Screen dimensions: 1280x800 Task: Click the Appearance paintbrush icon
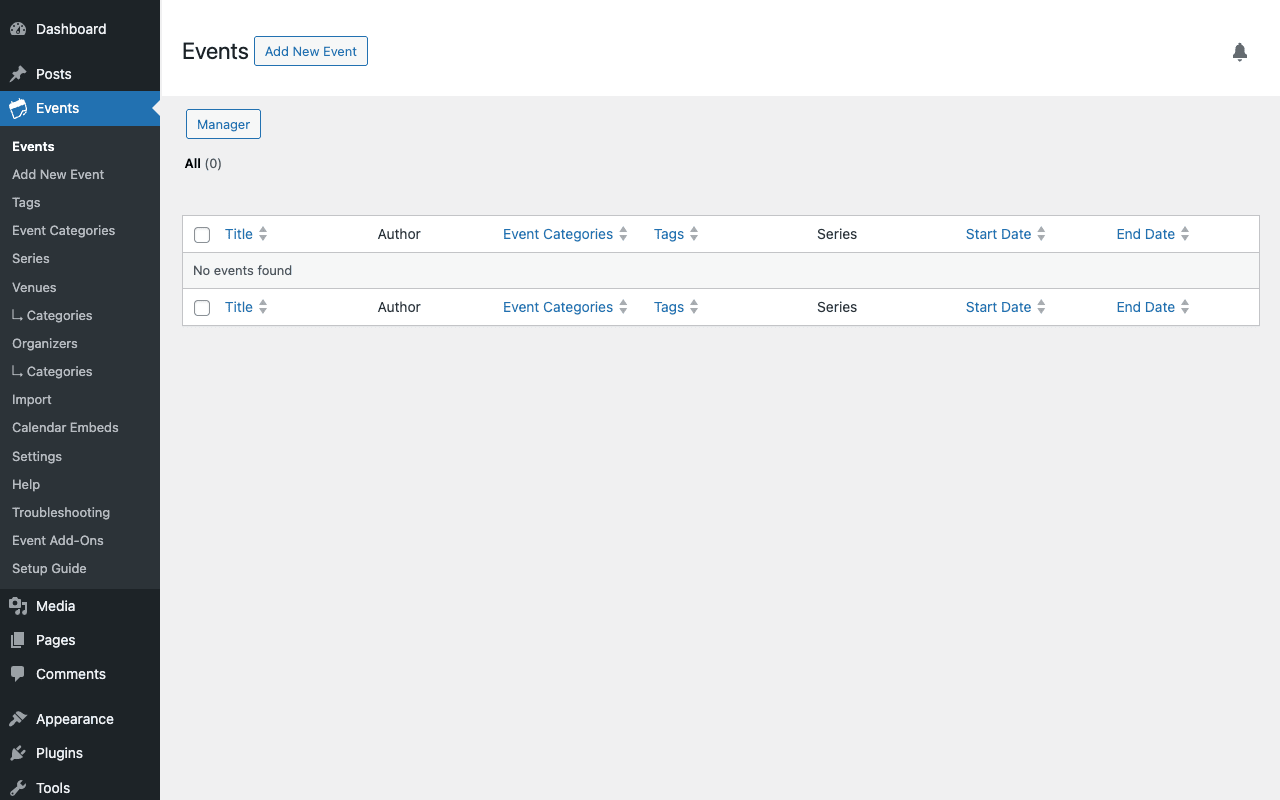click(x=18, y=719)
